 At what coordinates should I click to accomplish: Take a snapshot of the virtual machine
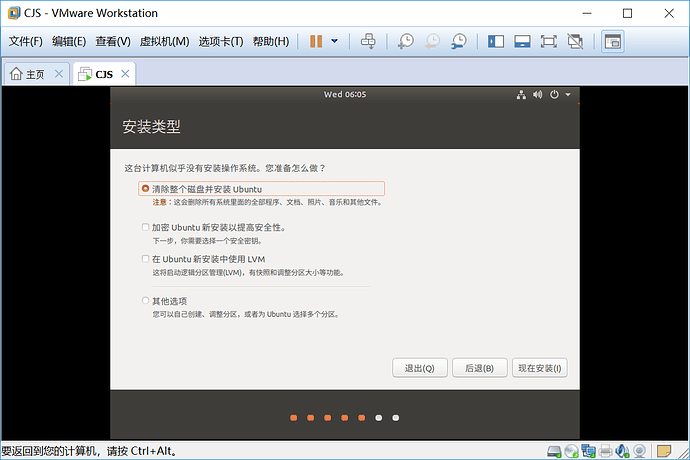(x=405, y=41)
